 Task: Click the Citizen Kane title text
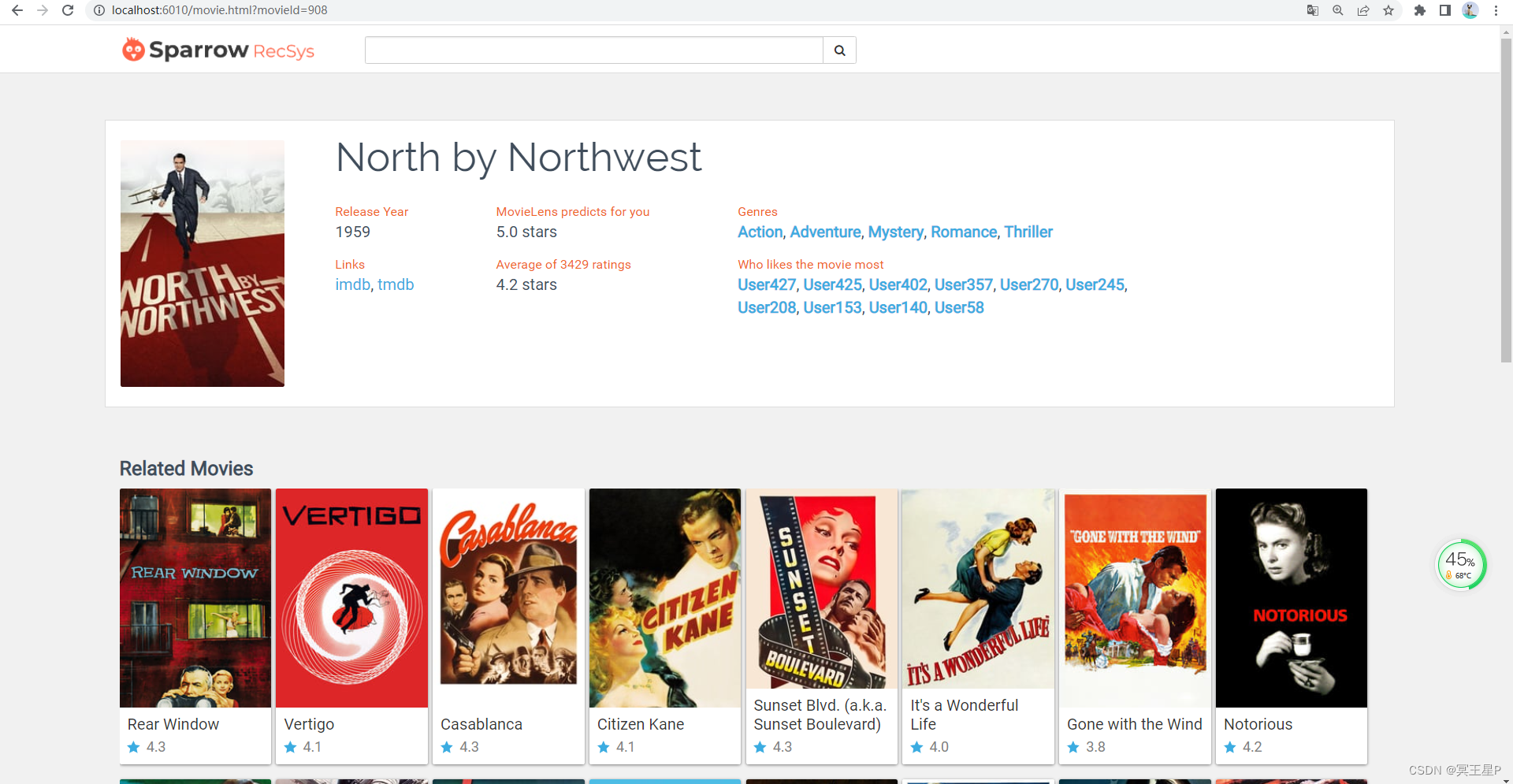point(641,724)
